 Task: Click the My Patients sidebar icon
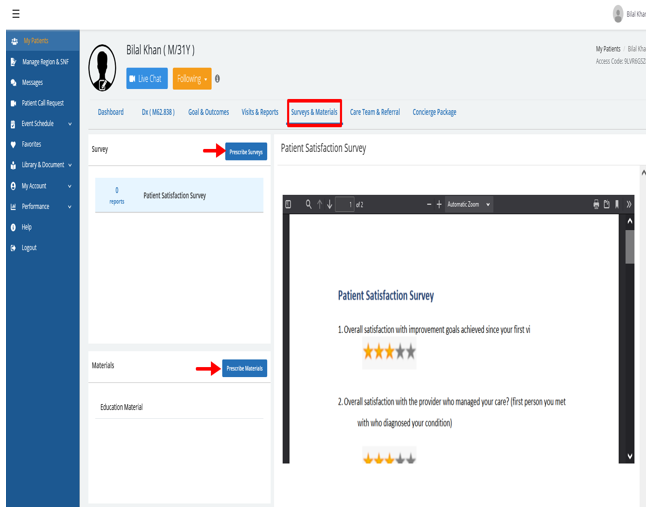click(x=14, y=41)
